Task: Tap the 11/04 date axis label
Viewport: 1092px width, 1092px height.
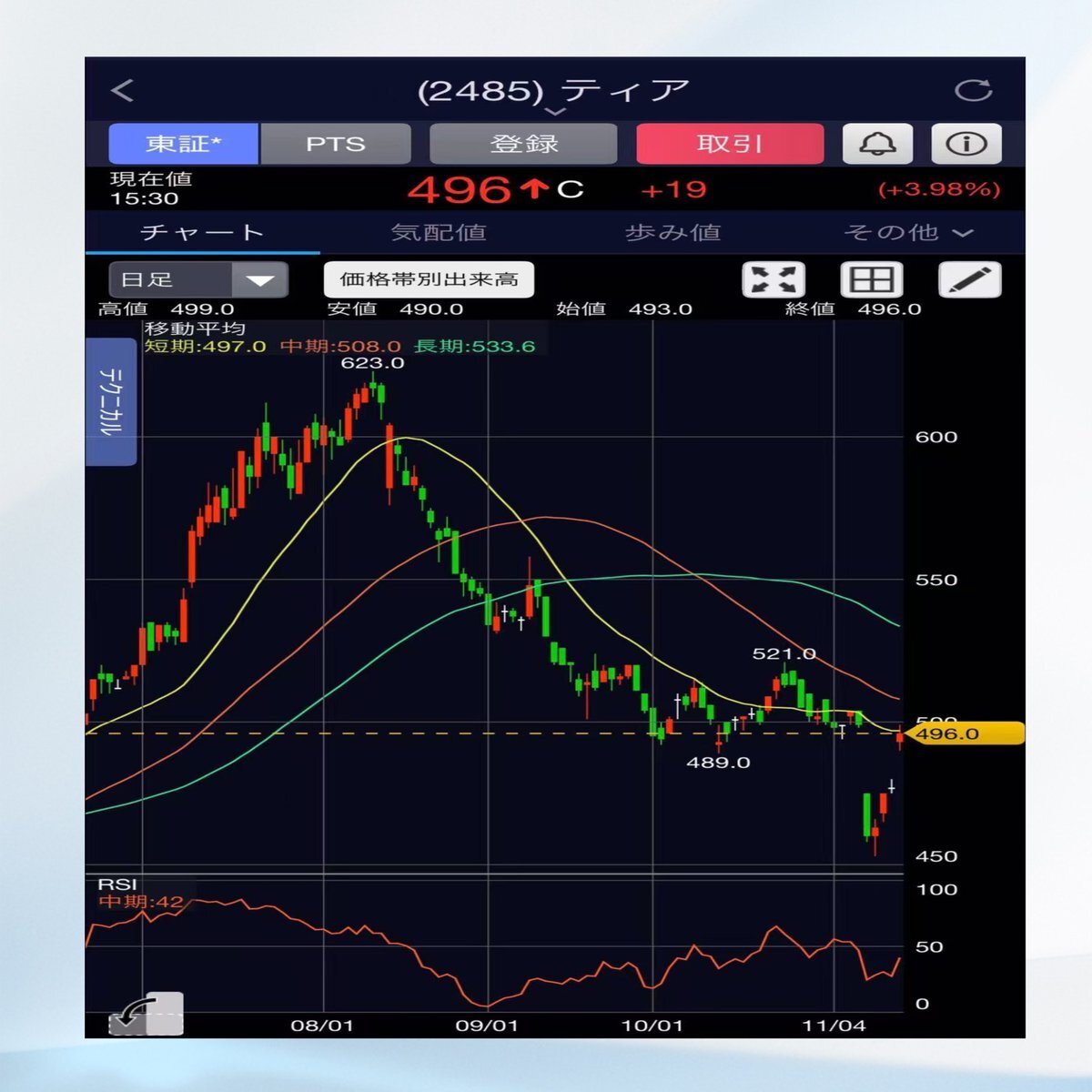Action: pyautogui.click(x=834, y=1026)
